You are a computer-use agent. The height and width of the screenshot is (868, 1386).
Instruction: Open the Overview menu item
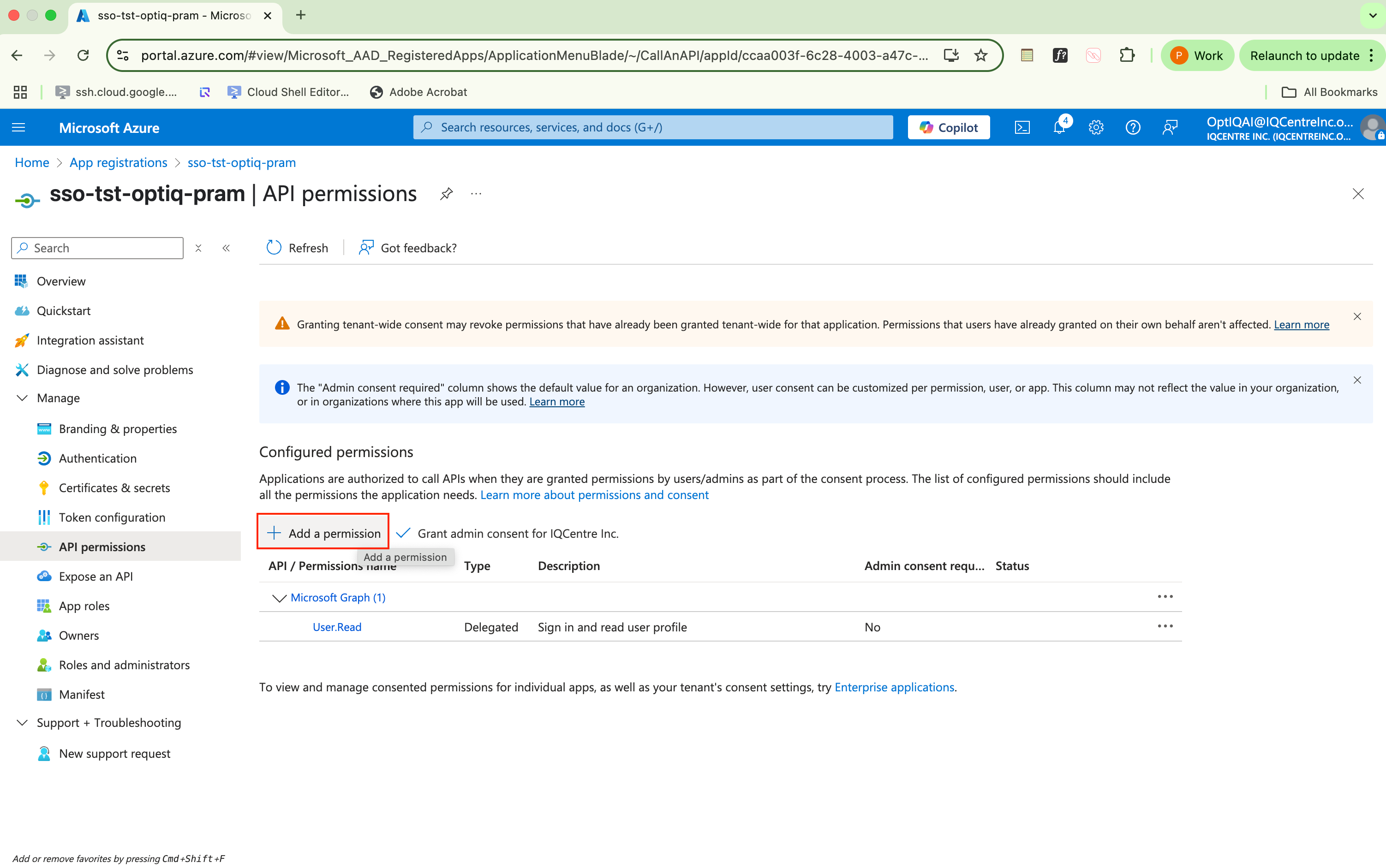point(61,281)
